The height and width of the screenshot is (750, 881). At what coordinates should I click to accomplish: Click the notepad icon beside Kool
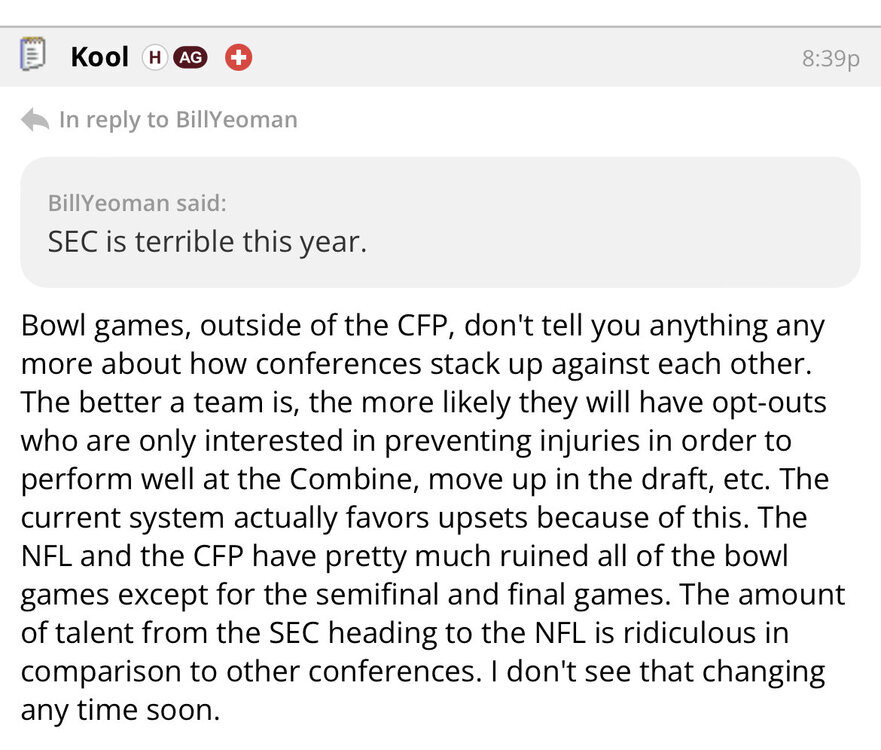[x=33, y=55]
